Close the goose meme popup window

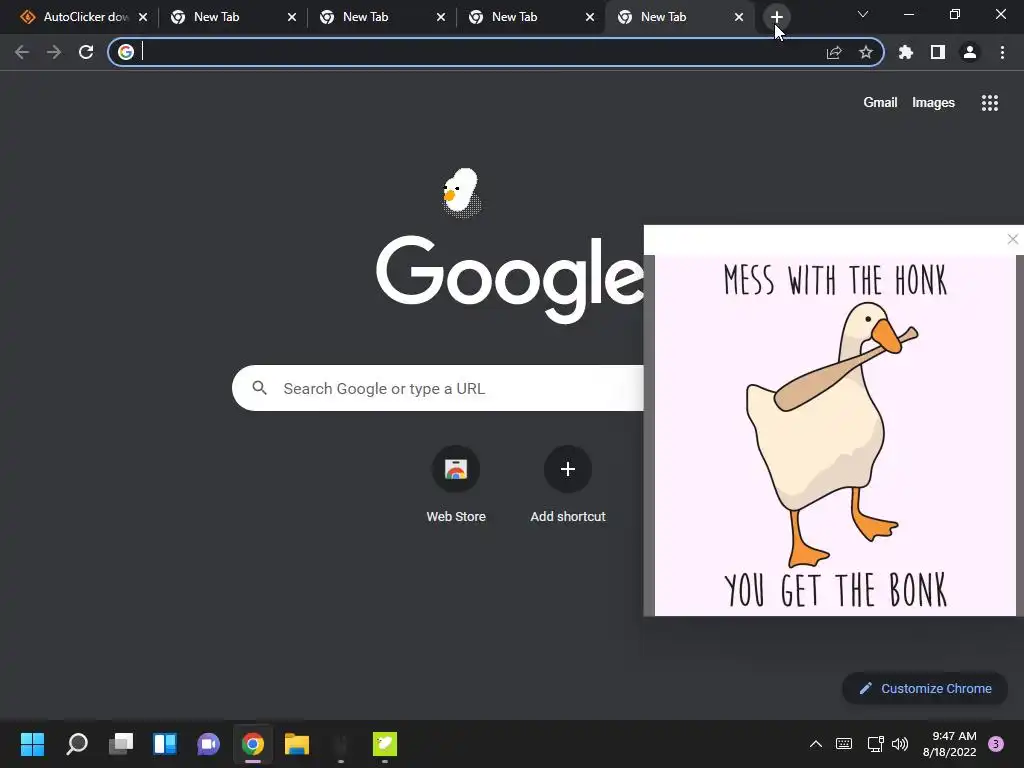(x=1012, y=240)
